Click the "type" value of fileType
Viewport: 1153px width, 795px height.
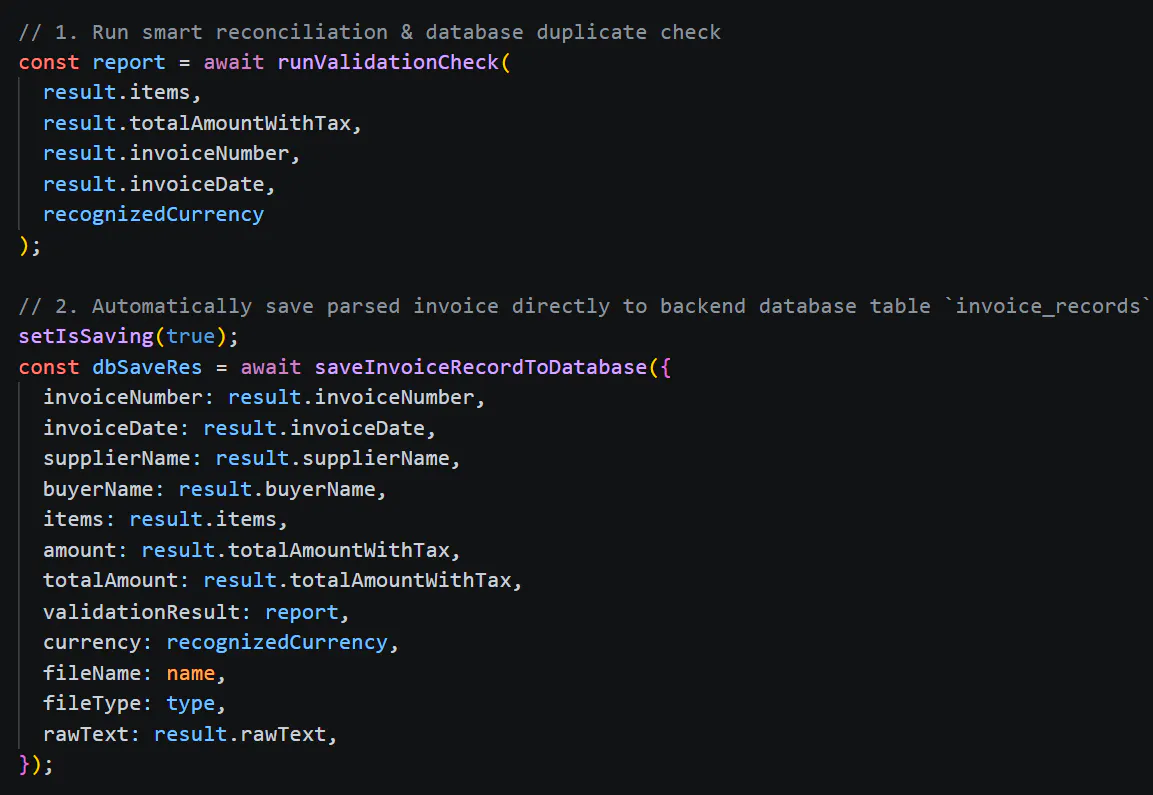[190, 704]
